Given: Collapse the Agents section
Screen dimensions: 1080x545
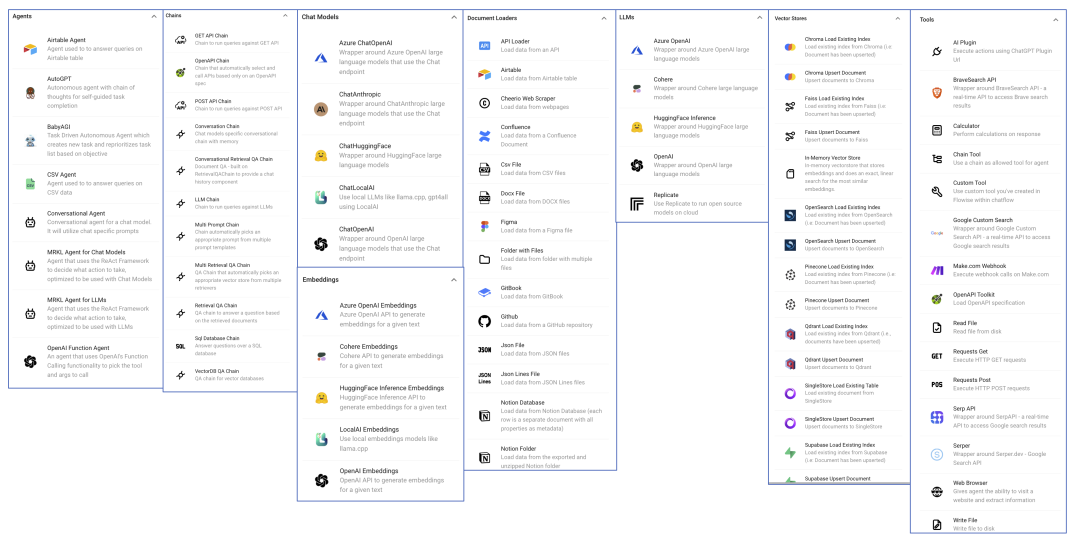Looking at the screenshot, I should 154,17.
